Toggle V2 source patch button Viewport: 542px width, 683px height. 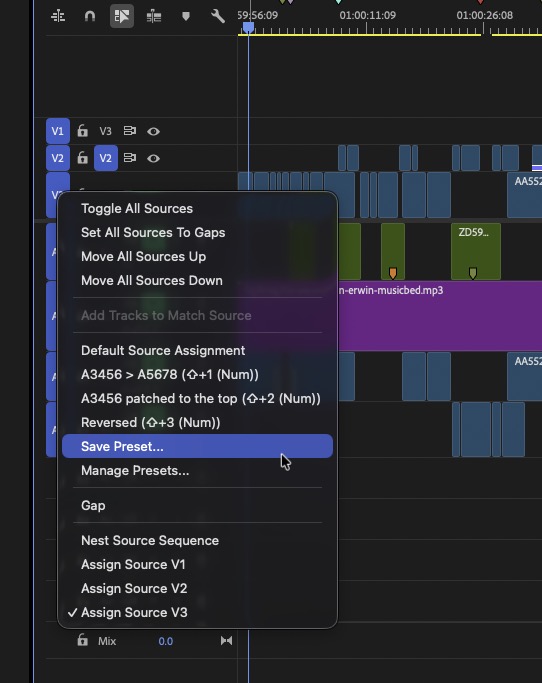[x=58, y=158]
